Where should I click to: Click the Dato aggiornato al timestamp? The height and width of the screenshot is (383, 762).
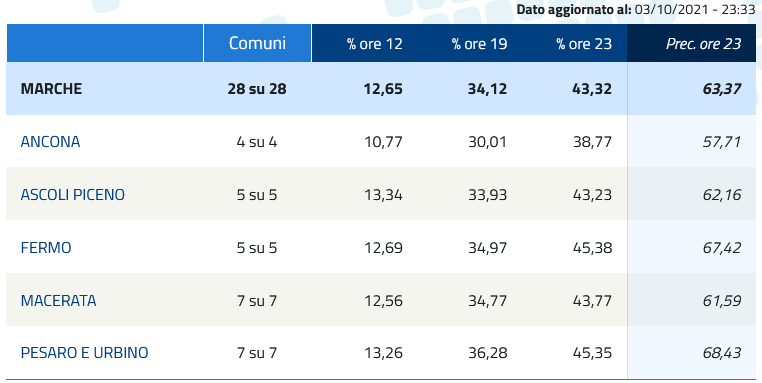636,9
